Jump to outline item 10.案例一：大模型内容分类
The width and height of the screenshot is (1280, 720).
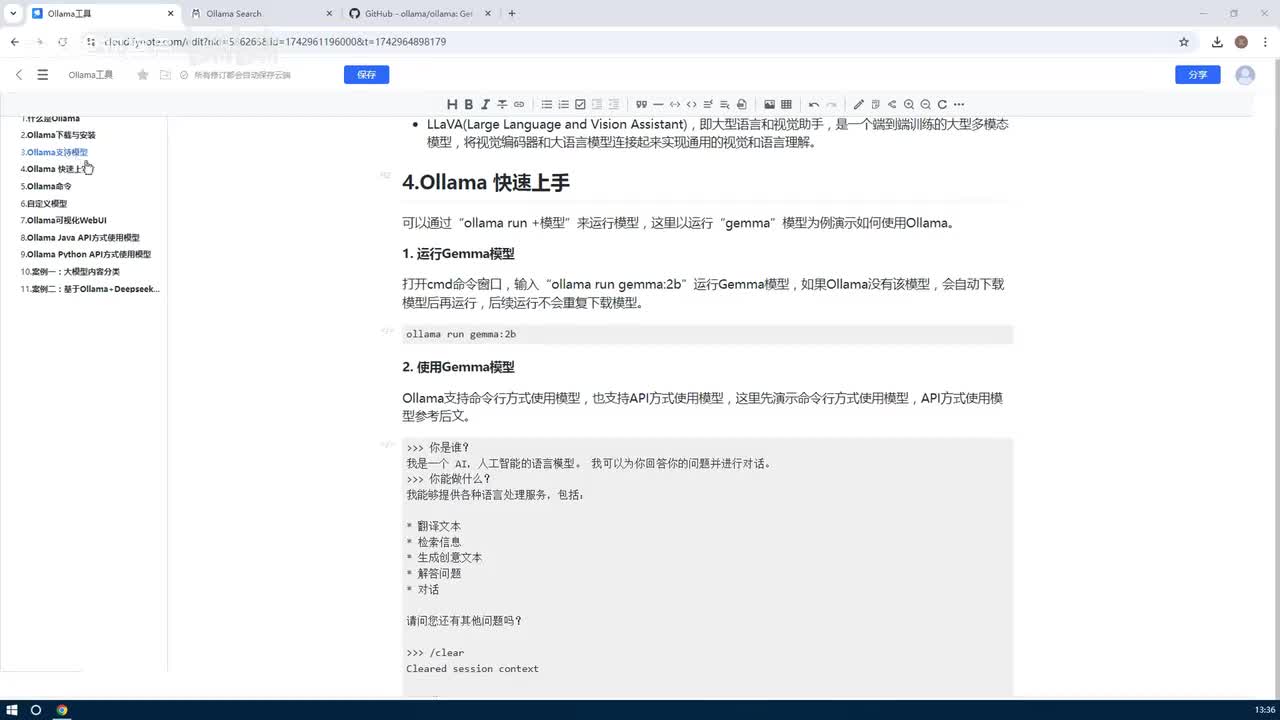[x=70, y=272]
